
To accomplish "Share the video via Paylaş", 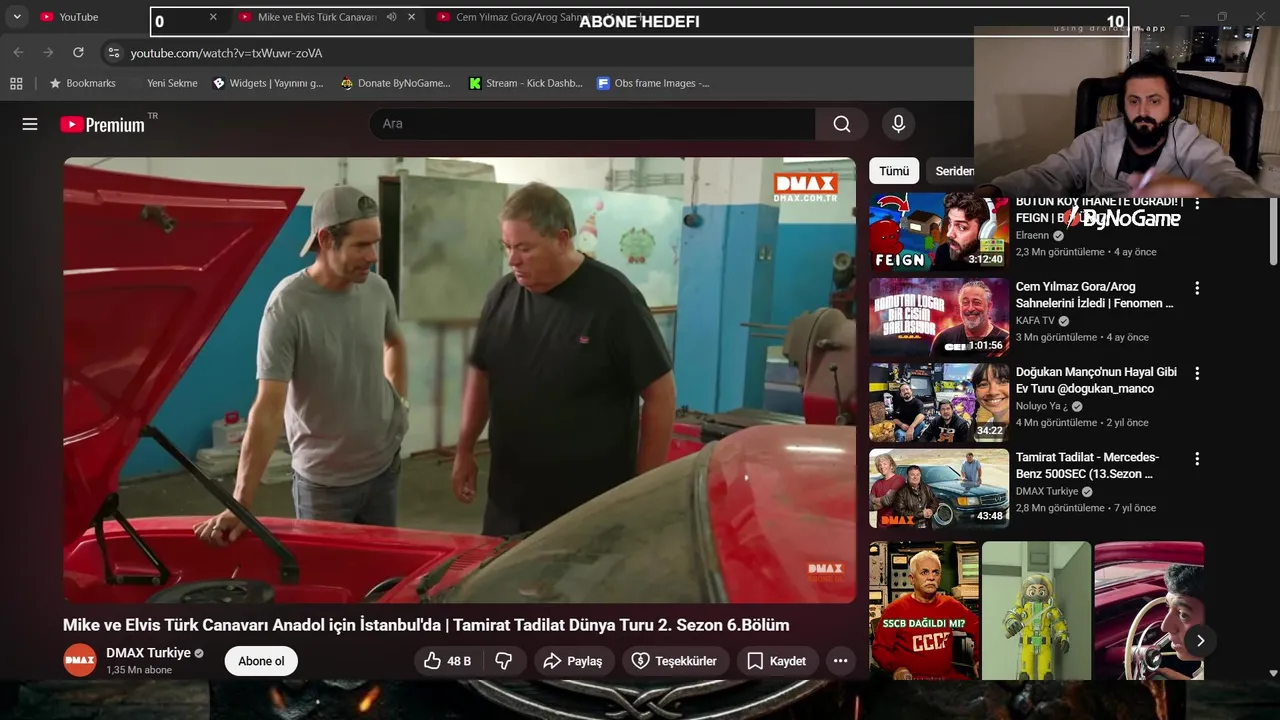I will click(x=572, y=661).
